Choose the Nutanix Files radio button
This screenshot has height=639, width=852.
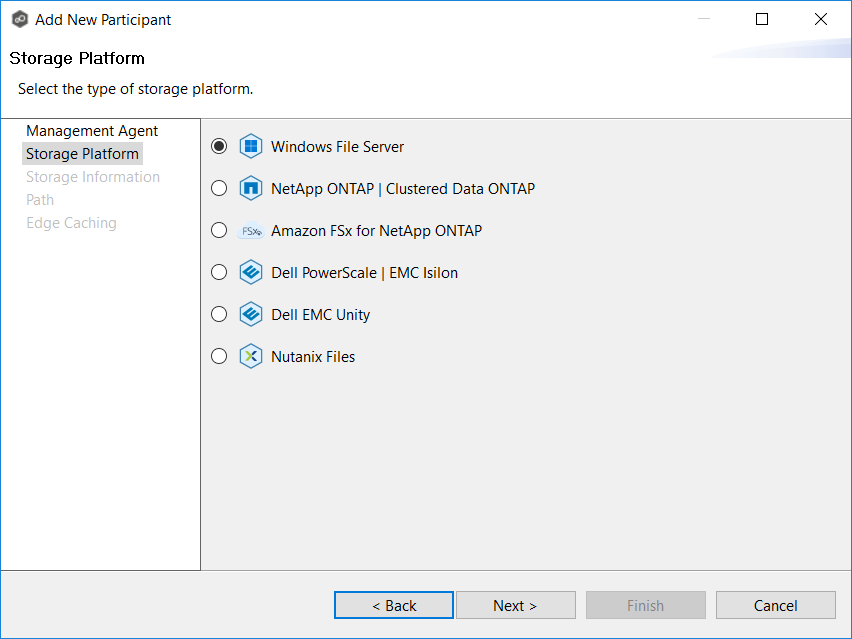[x=219, y=357]
